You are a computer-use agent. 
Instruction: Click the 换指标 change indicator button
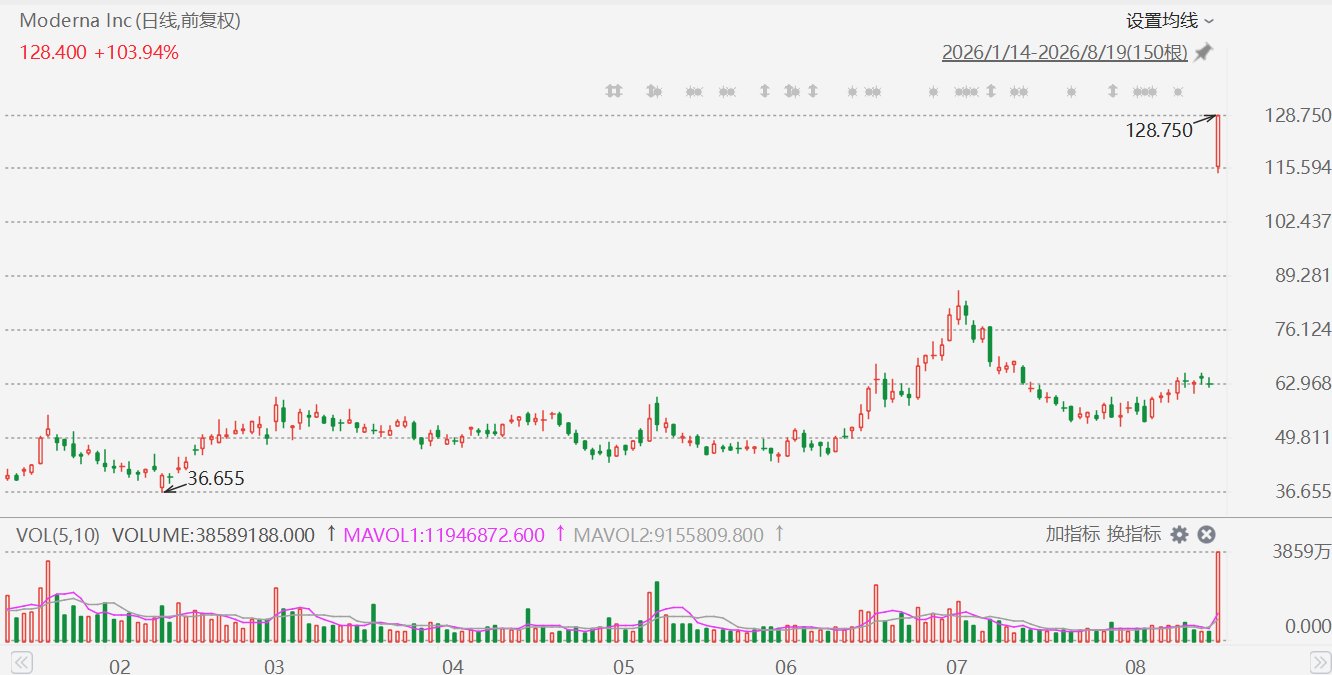tap(1134, 534)
